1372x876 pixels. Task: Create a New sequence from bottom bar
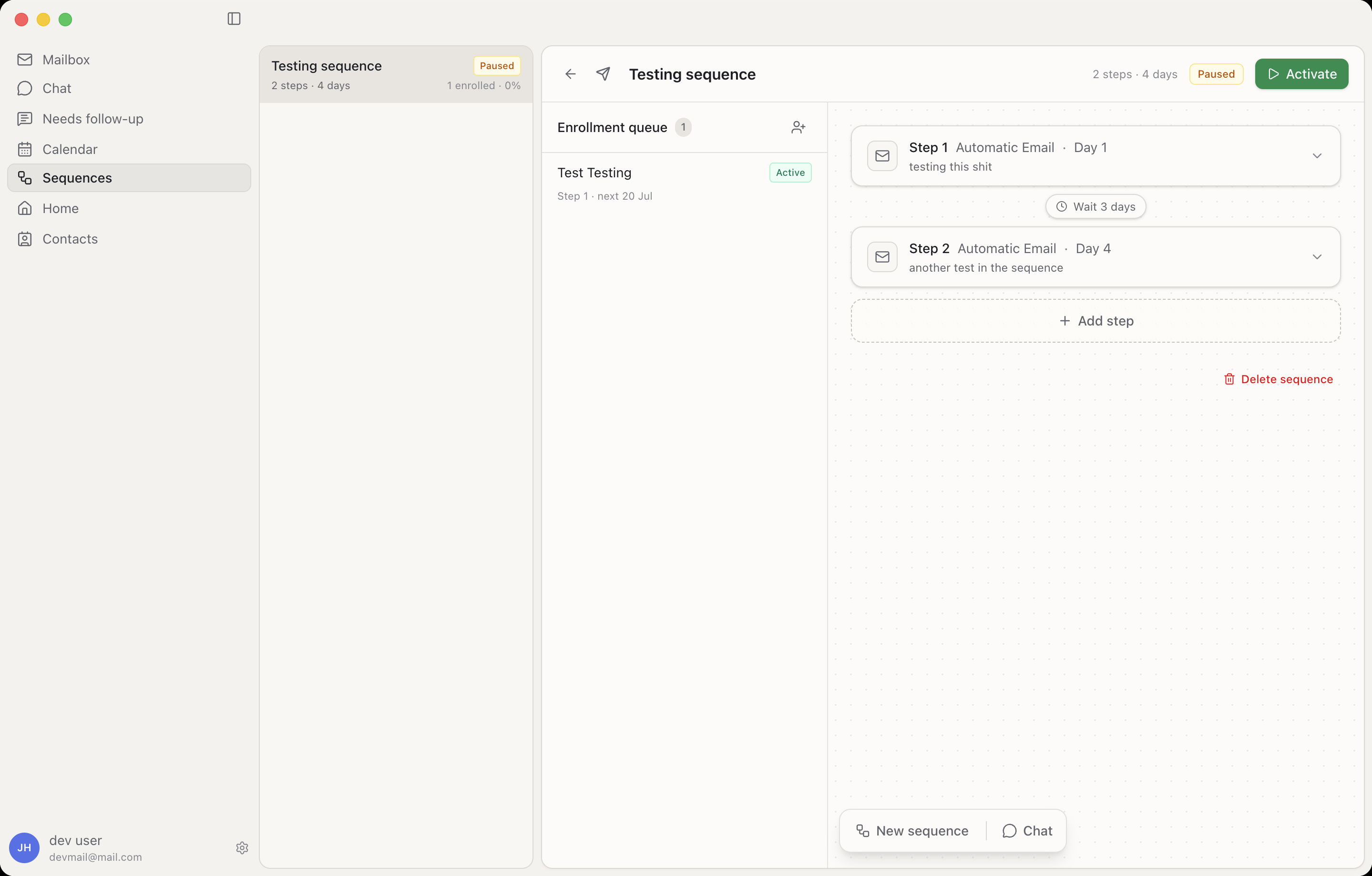pyautogui.click(x=913, y=830)
